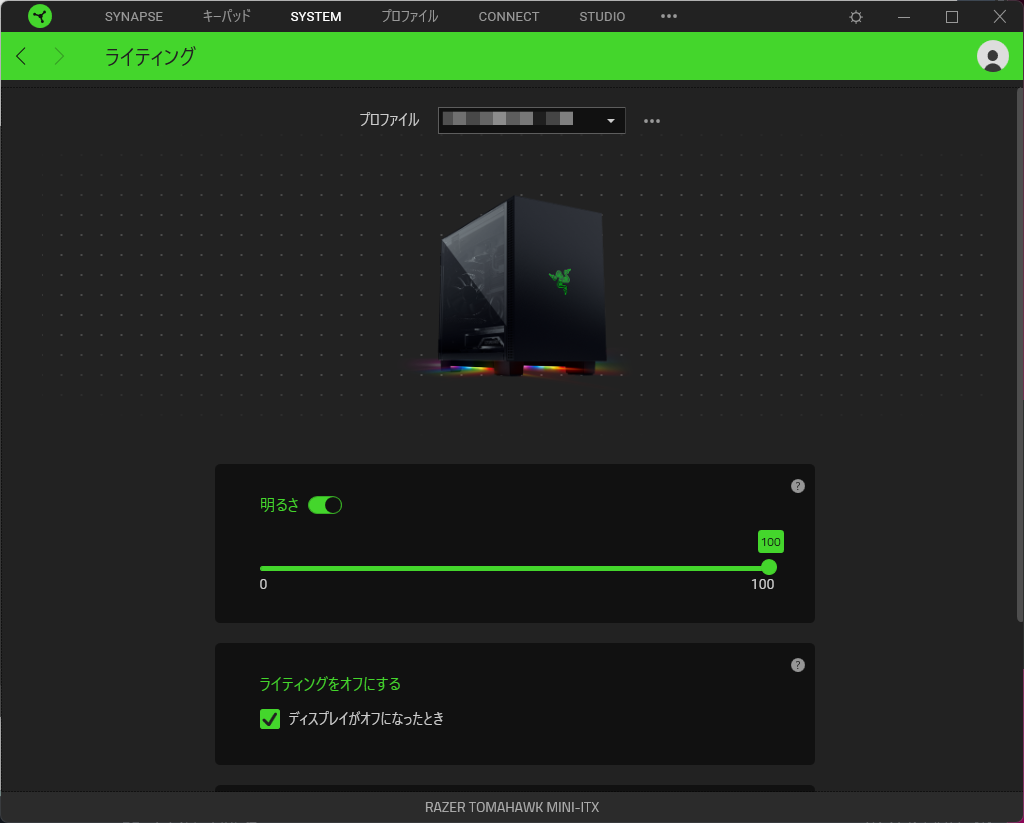Open help for the lighting-off panel
The width and height of the screenshot is (1024, 823).
tap(797, 665)
